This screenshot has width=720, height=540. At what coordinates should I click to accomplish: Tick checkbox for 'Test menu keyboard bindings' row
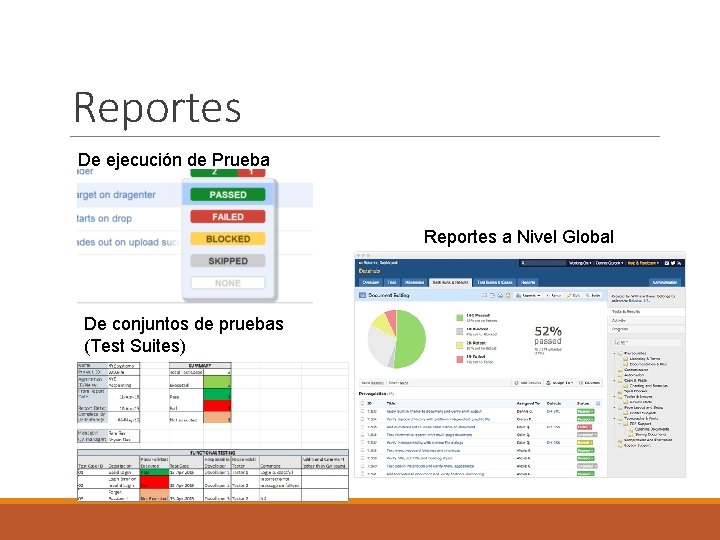pyautogui.click(x=362, y=450)
